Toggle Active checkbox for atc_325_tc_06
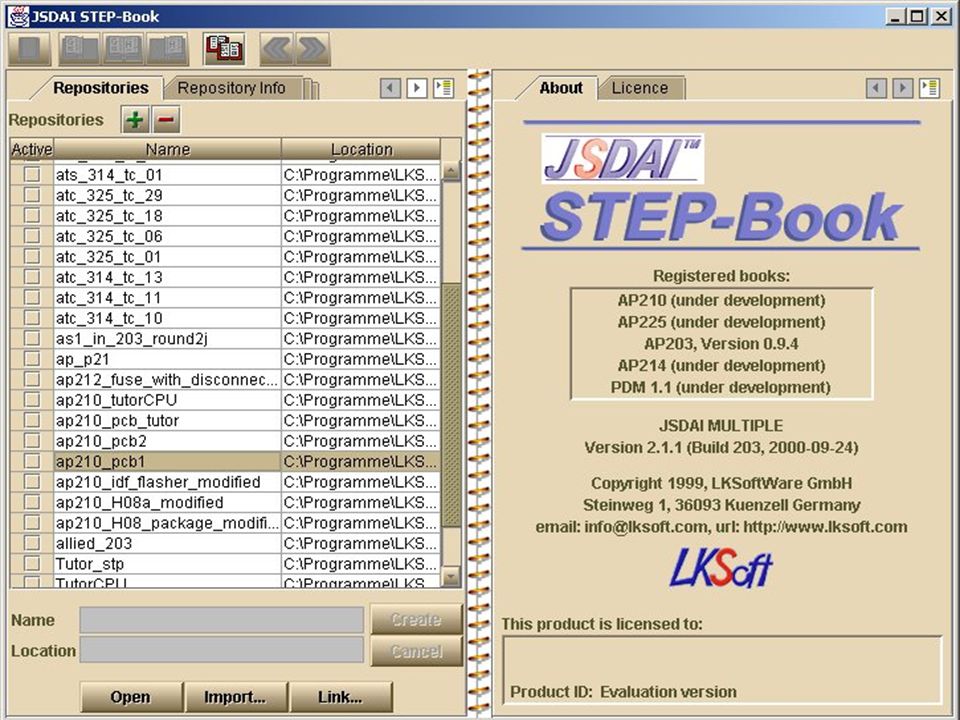Image resolution: width=960 pixels, height=720 pixels. tap(32, 236)
